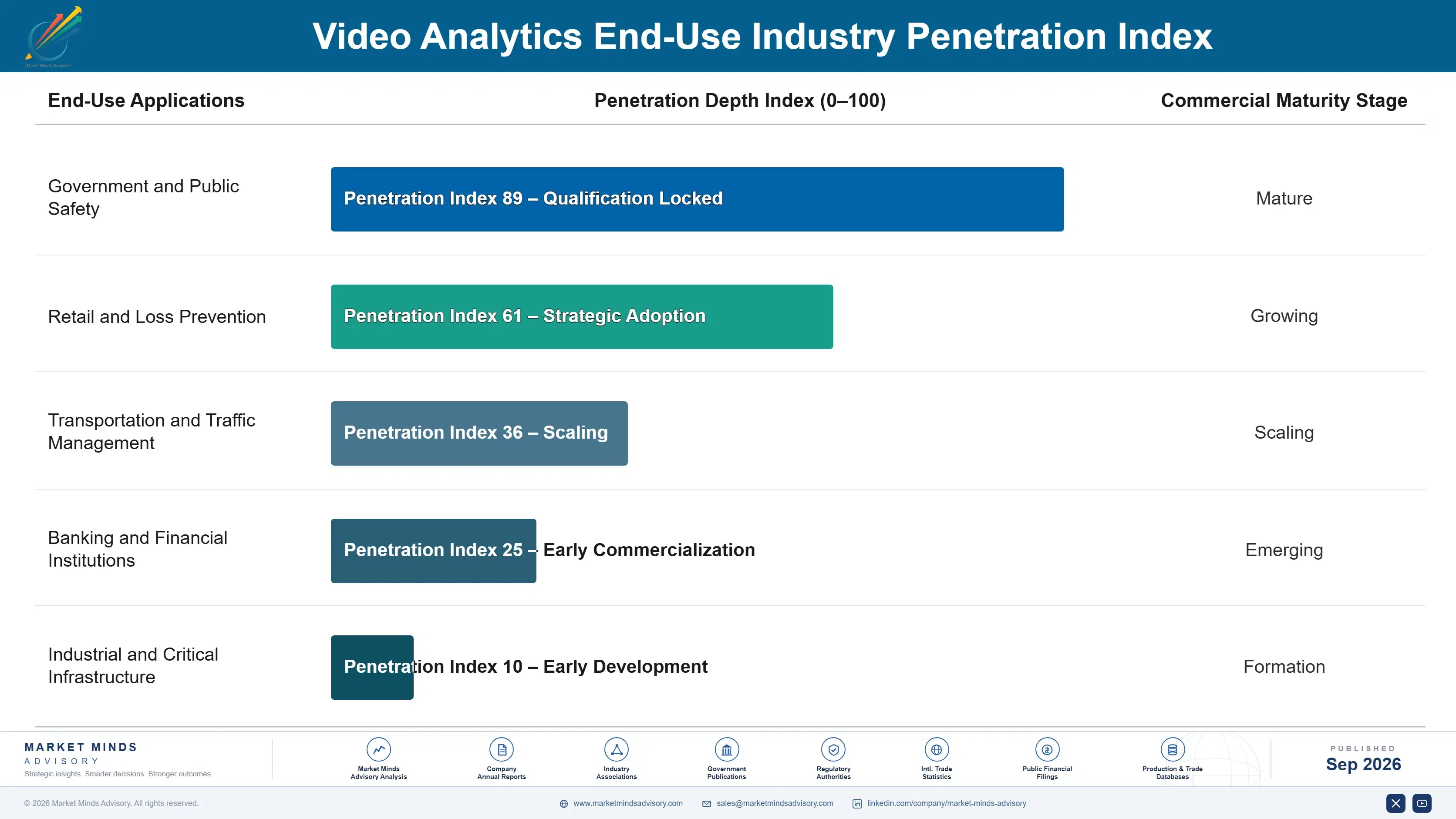Select the Penetration Index 36 Scaling bar

click(x=479, y=433)
